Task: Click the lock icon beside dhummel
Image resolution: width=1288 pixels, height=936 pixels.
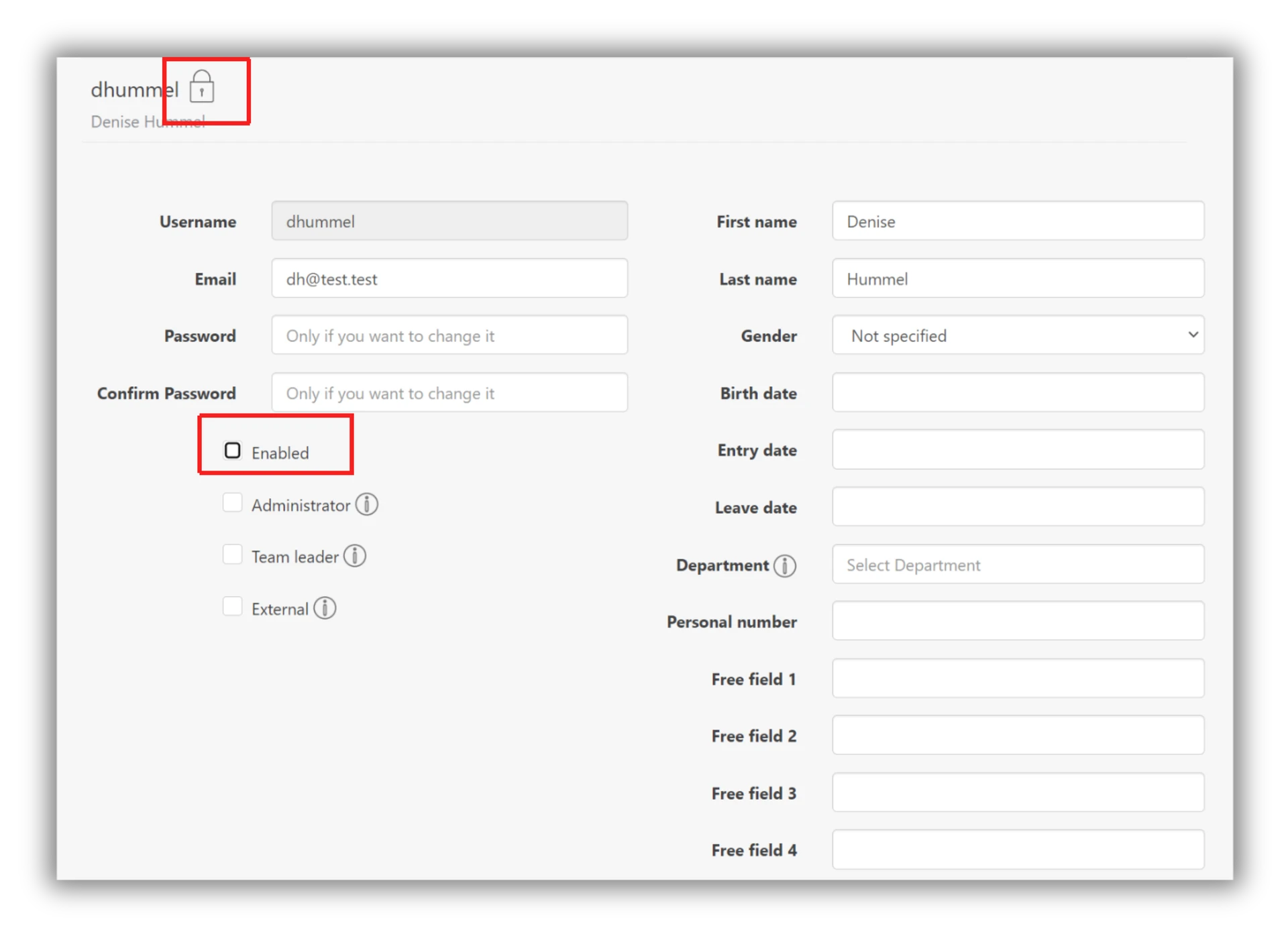Action: pos(201,87)
